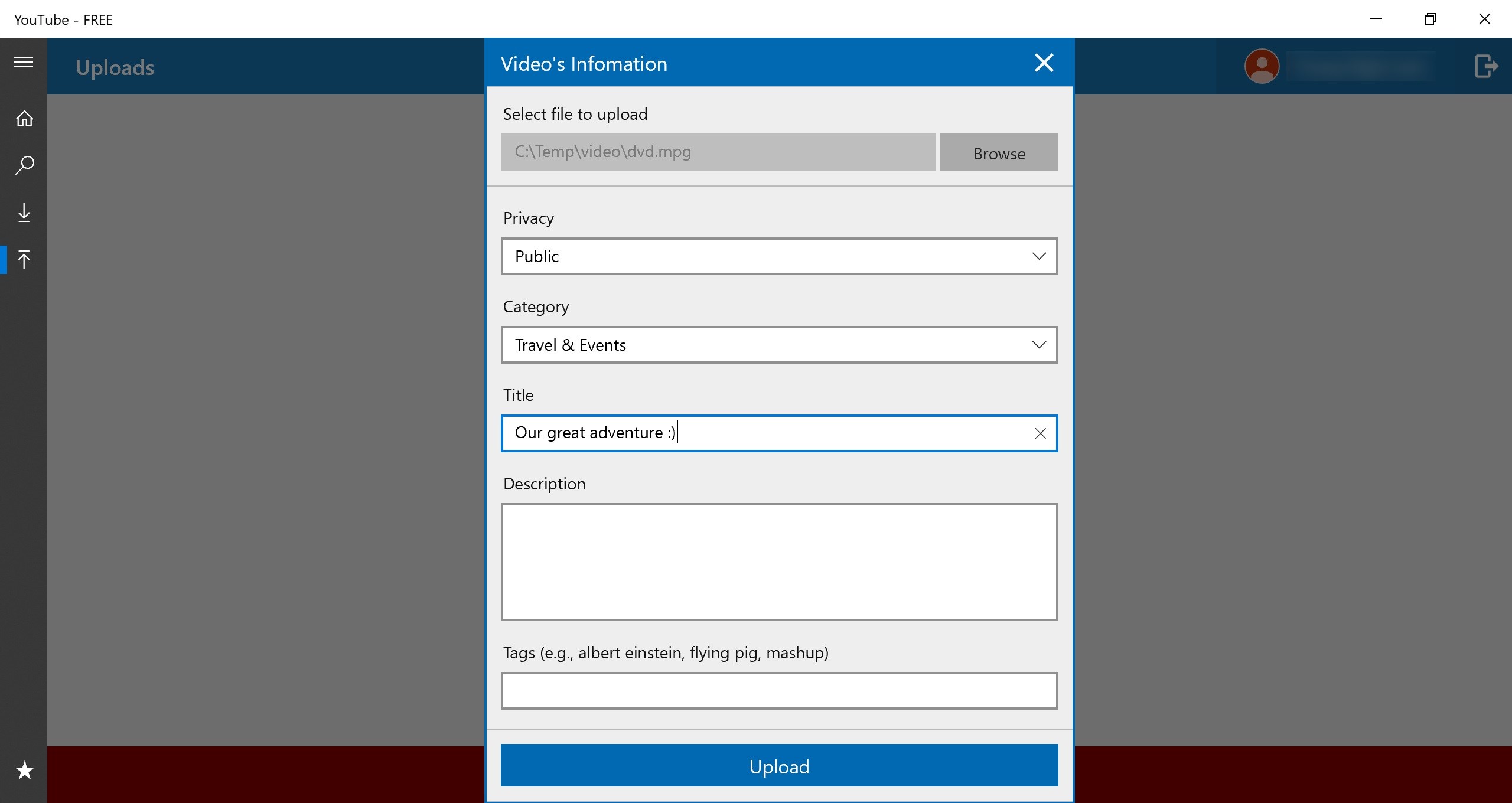This screenshot has width=1512, height=803.
Task: Click the Browse button
Action: (998, 153)
